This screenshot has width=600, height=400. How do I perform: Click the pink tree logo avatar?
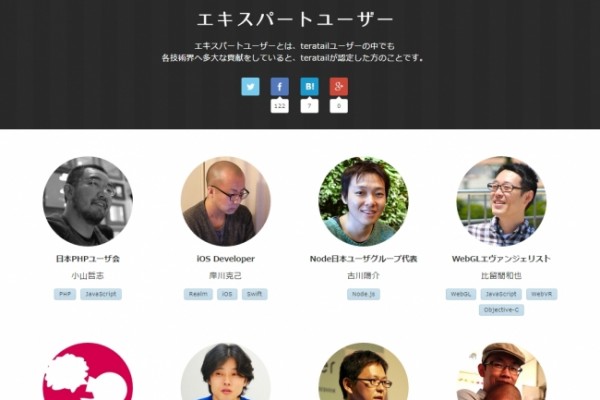tap(88, 371)
